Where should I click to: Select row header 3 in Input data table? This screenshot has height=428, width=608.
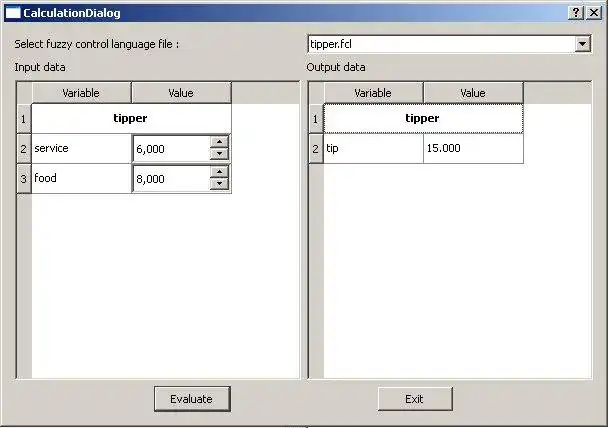(x=24, y=179)
